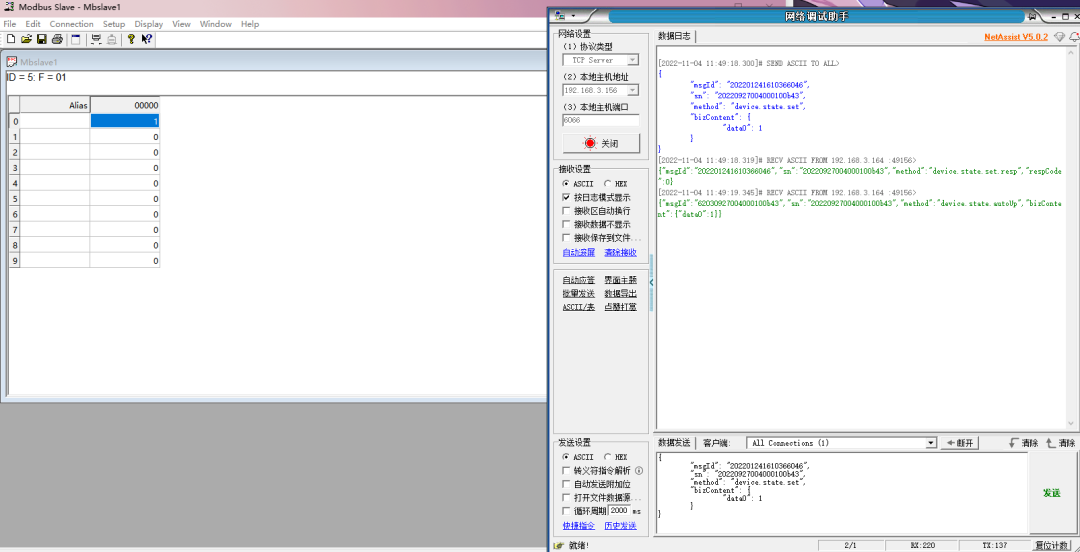The width and height of the screenshot is (1080, 552).
Task: Diamond icon beside NetAssist version
Action: [1059, 37]
